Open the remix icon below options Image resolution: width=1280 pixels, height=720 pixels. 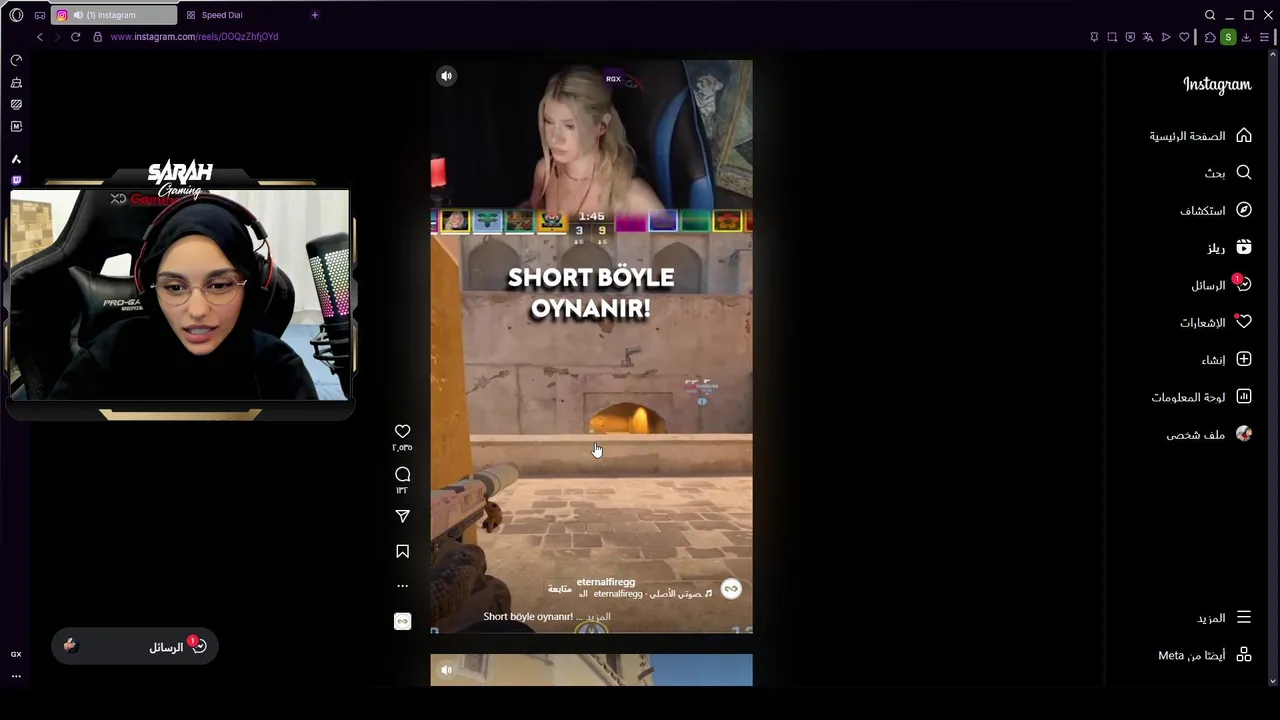tap(402, 621)
